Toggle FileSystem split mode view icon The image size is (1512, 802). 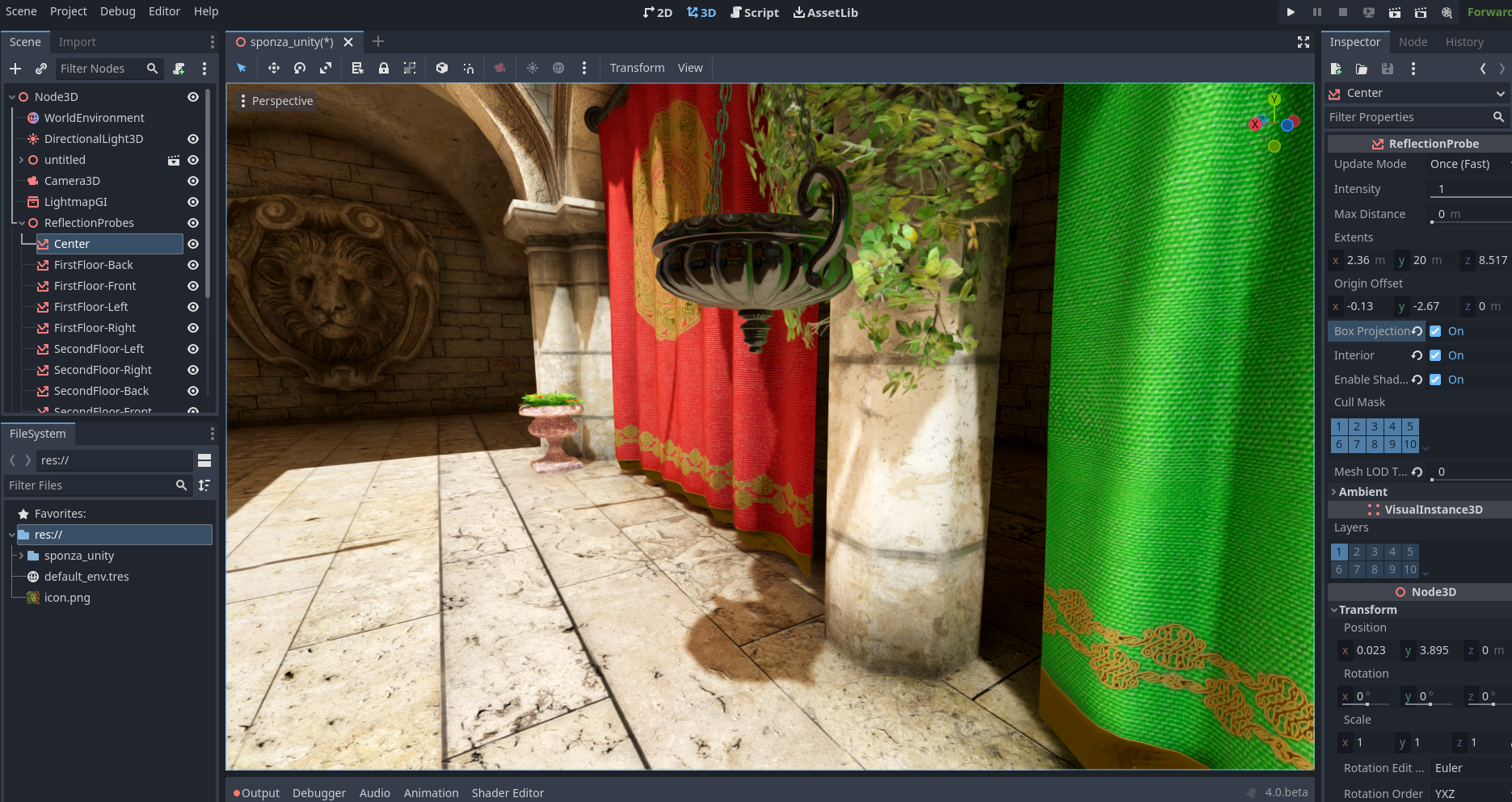(204, 460)
